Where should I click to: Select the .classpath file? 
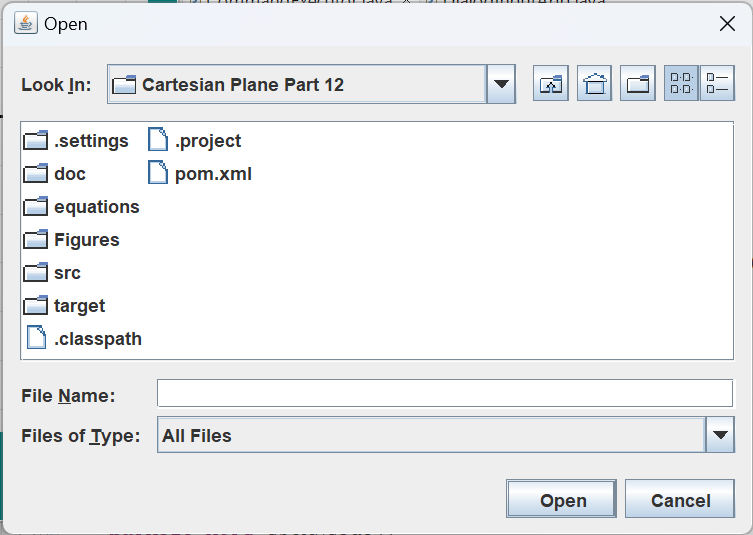pos(97,339)
